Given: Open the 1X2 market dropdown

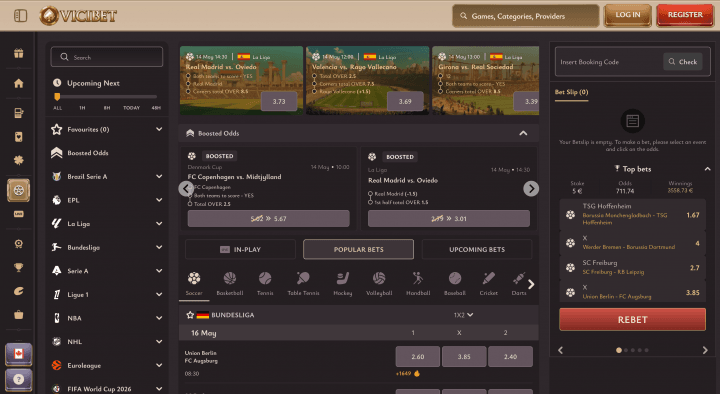Looking at the screenshot, I should tap(463, 315).
